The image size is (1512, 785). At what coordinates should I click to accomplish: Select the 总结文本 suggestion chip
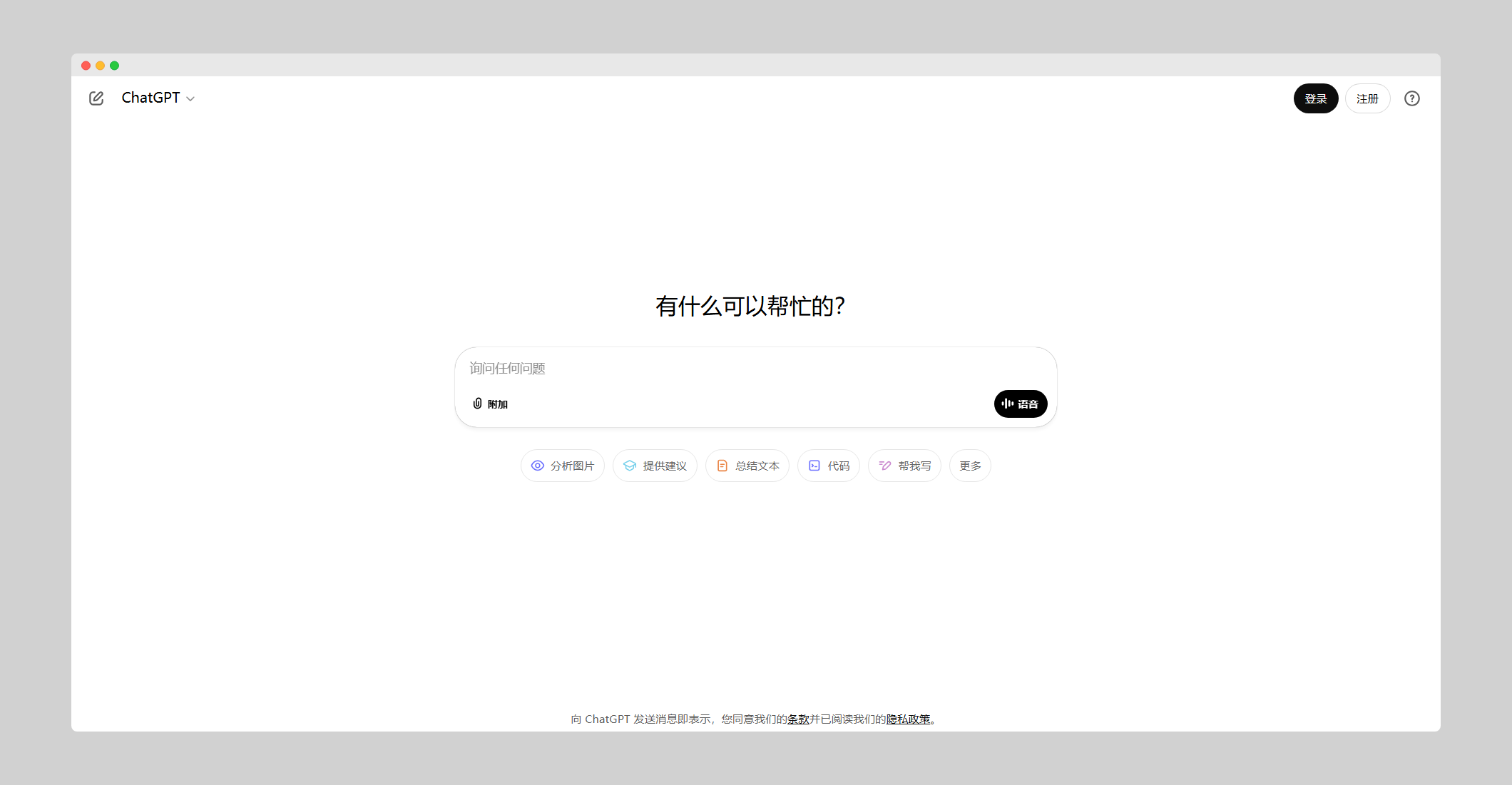pyautogui.click(x=747, y=466)
